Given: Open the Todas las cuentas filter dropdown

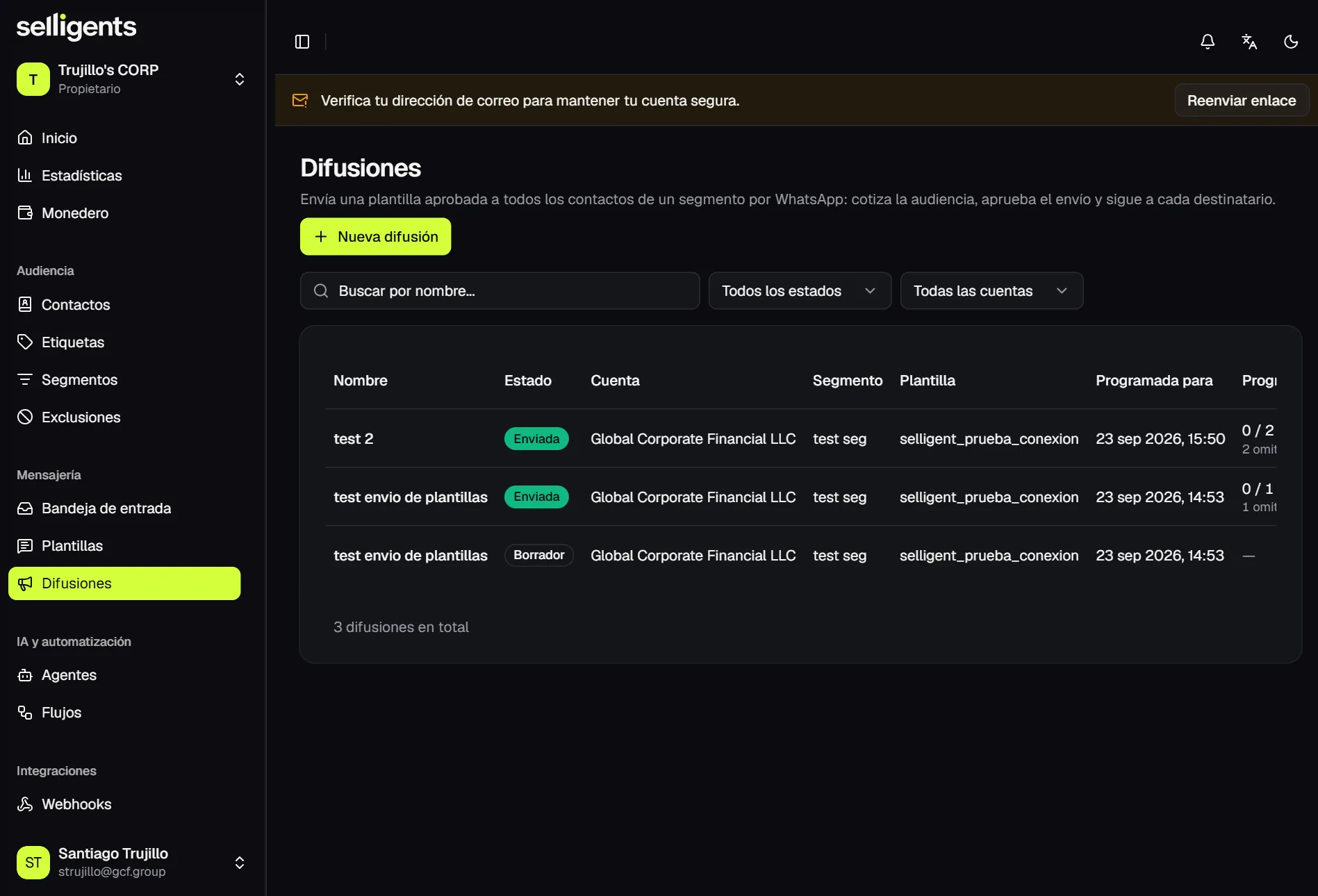Looking at the screenshot, I should 991,291.
